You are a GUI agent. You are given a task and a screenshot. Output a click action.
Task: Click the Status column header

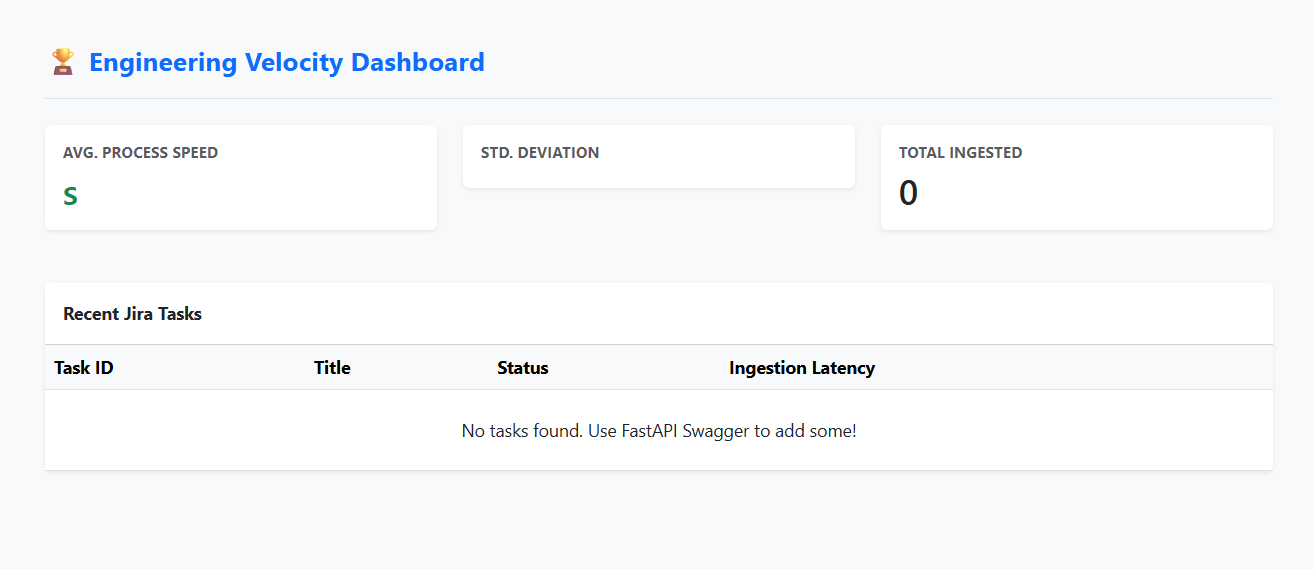pyautogui.click(x=523, y=368)
